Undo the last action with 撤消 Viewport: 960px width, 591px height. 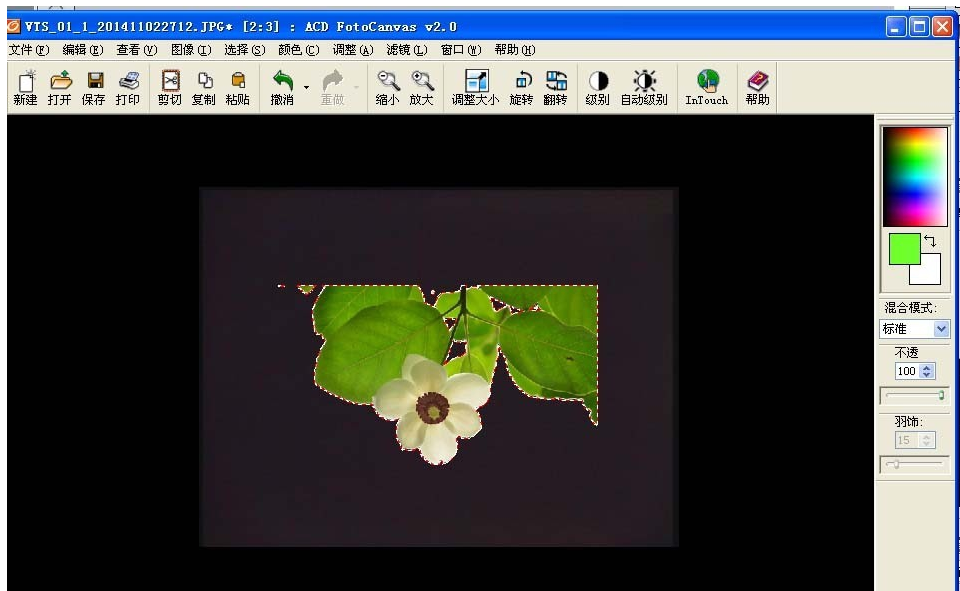click(283, 87)
